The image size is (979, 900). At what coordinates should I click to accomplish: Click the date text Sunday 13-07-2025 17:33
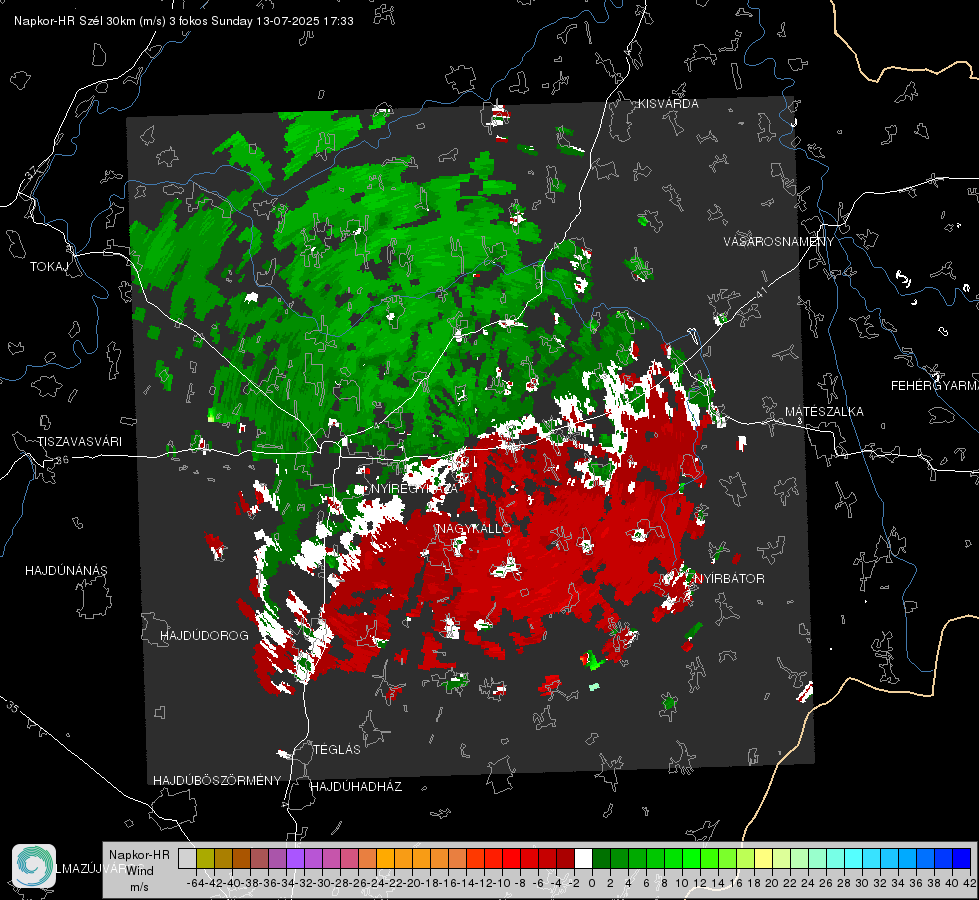pos(282,21)
